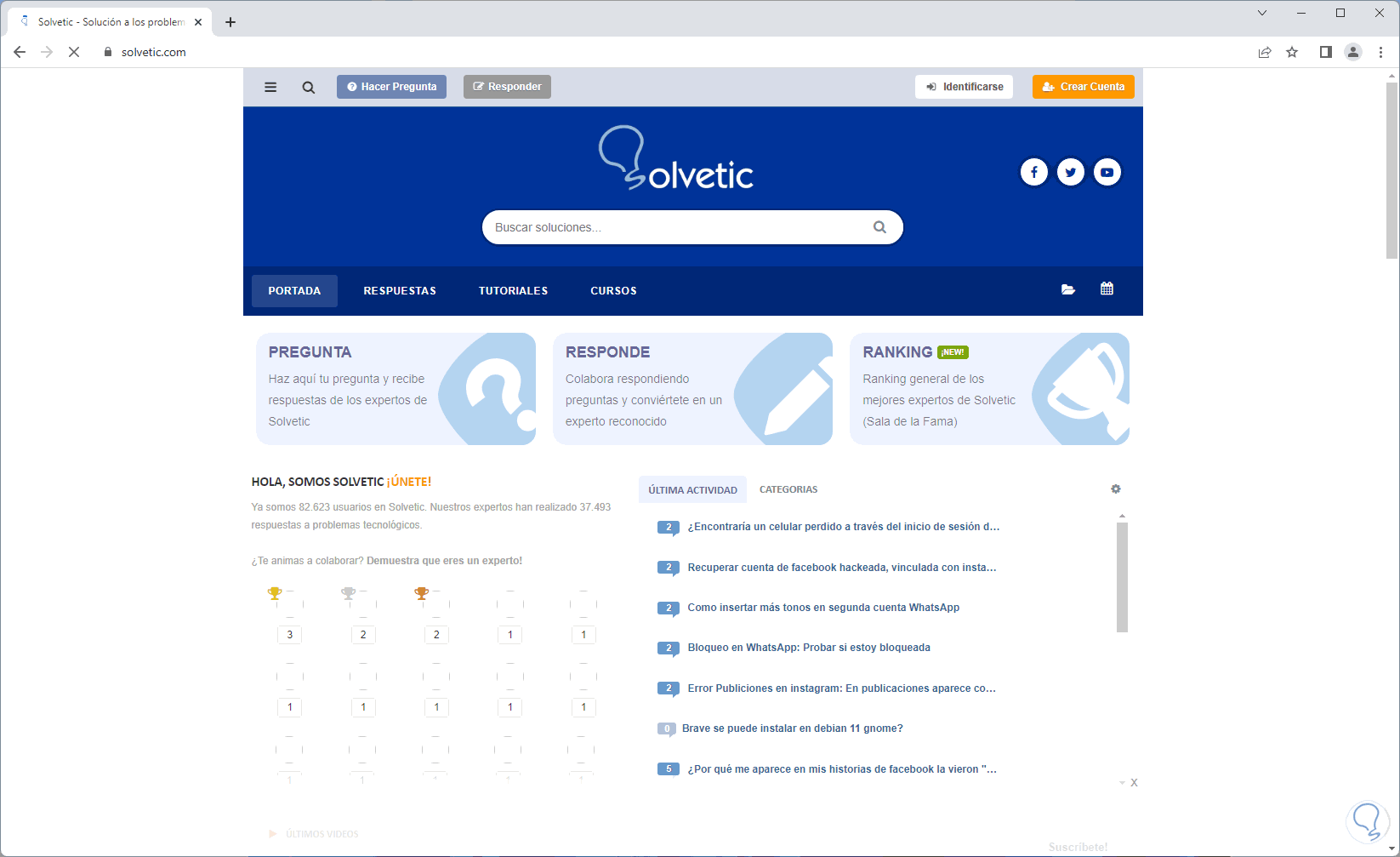Close the Solvetic browser tab
1400x857 pixels.
(x=198, y=22)
